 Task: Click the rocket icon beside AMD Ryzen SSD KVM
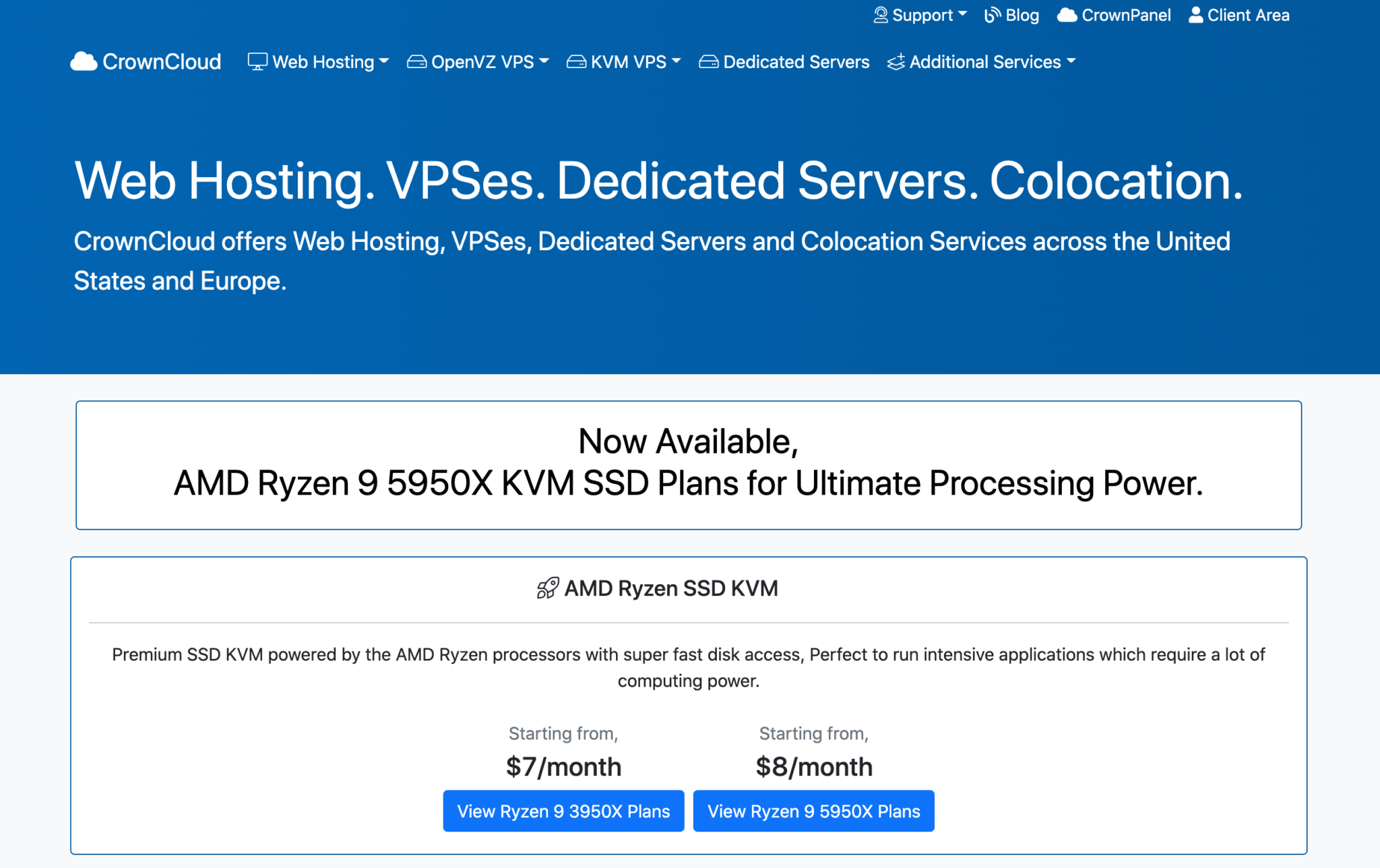click(x=547, y=588)
